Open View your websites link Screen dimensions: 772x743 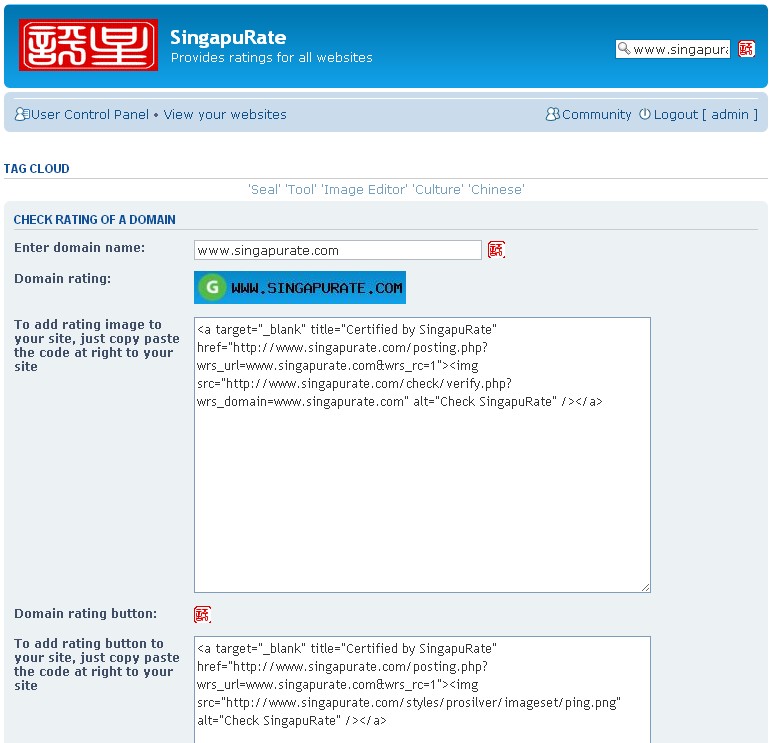tap(225, 114)
